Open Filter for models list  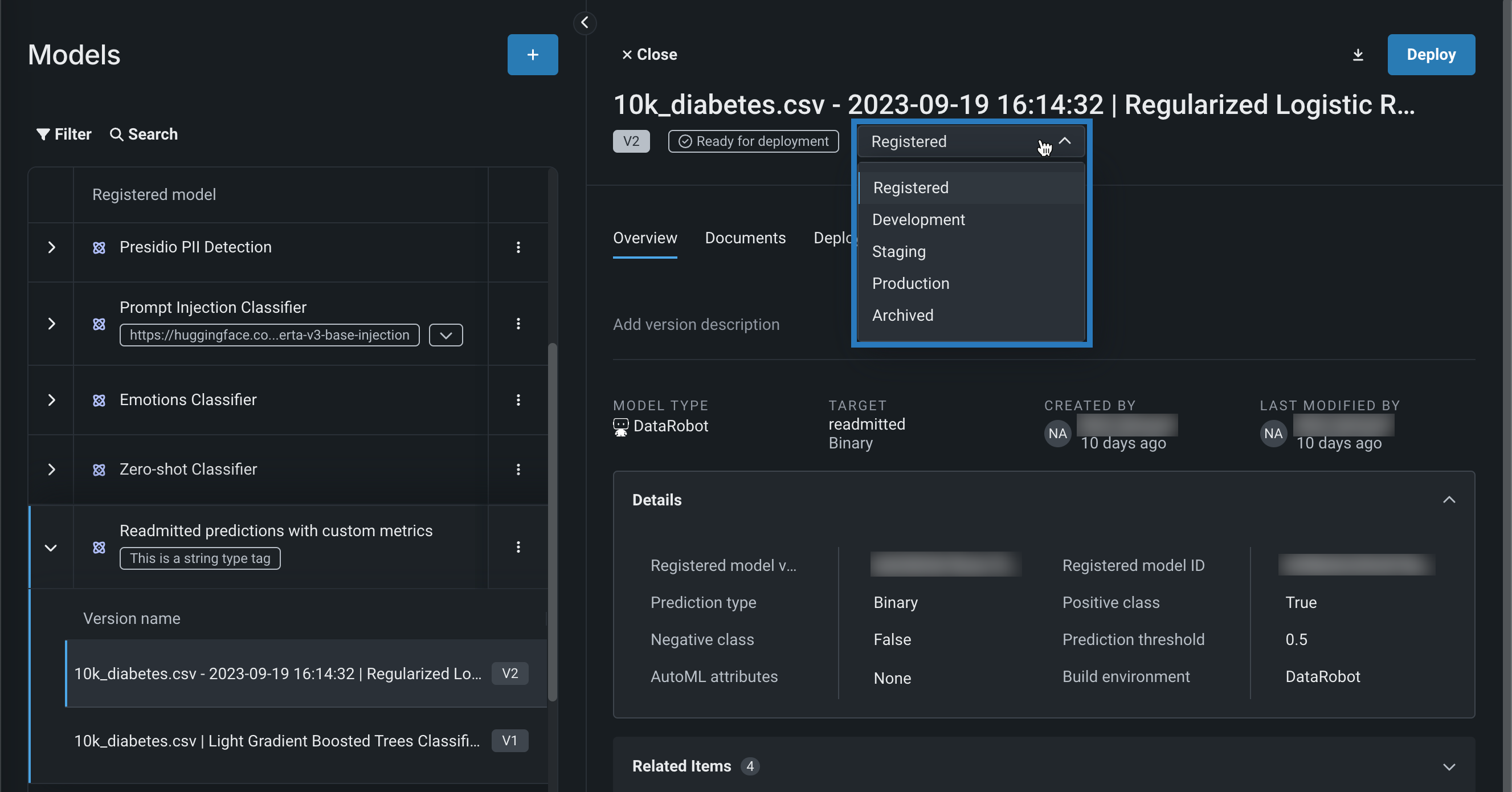64,134
